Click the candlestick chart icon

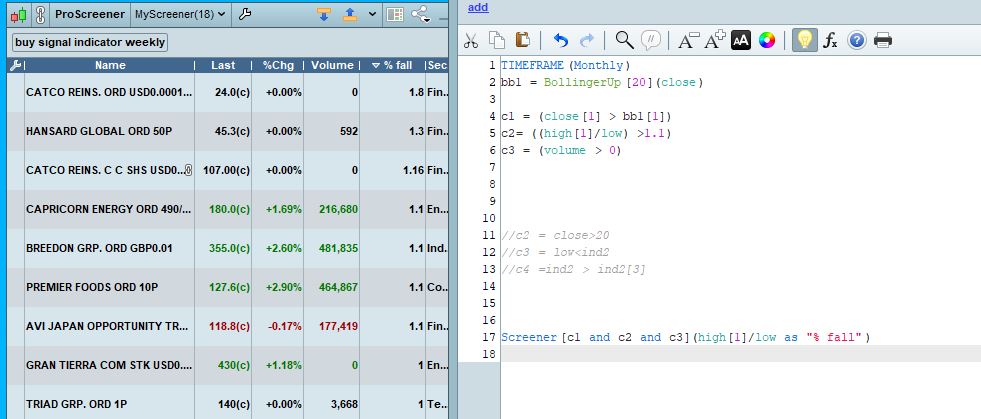(x=19, y=14)
